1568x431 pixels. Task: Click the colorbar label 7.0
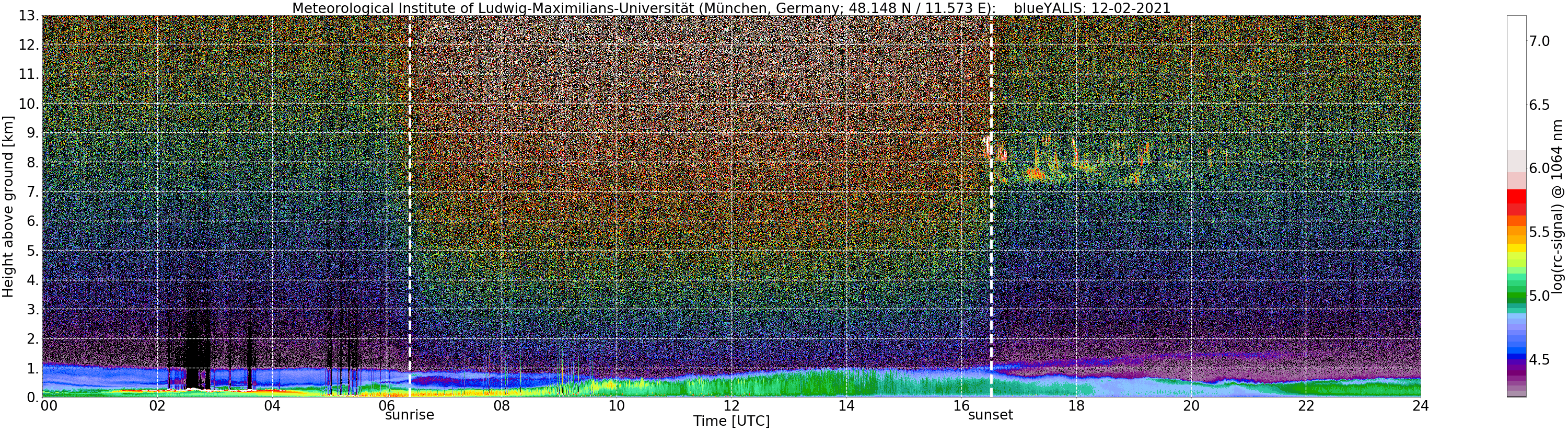click(x=1539, y=41)
